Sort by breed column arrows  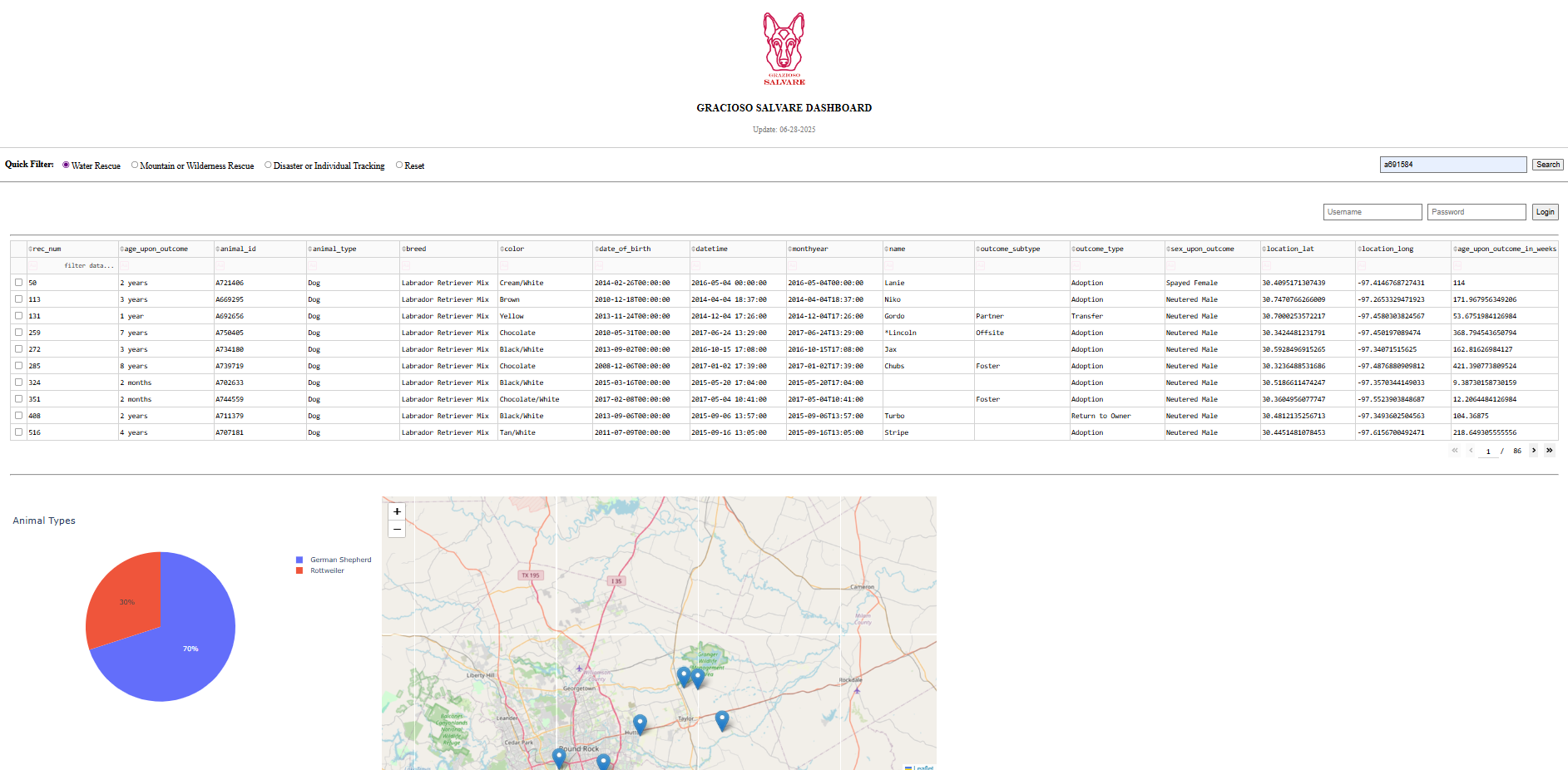tap(403, 249)
